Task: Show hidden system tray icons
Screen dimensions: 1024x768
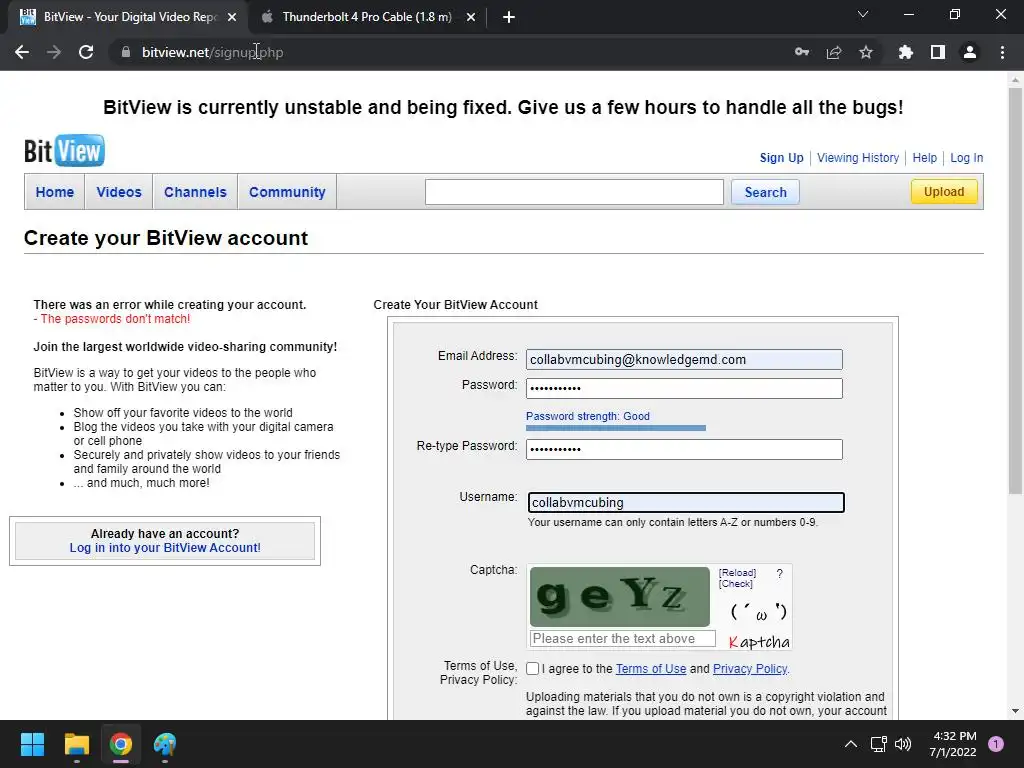Action: click(850, 744)
